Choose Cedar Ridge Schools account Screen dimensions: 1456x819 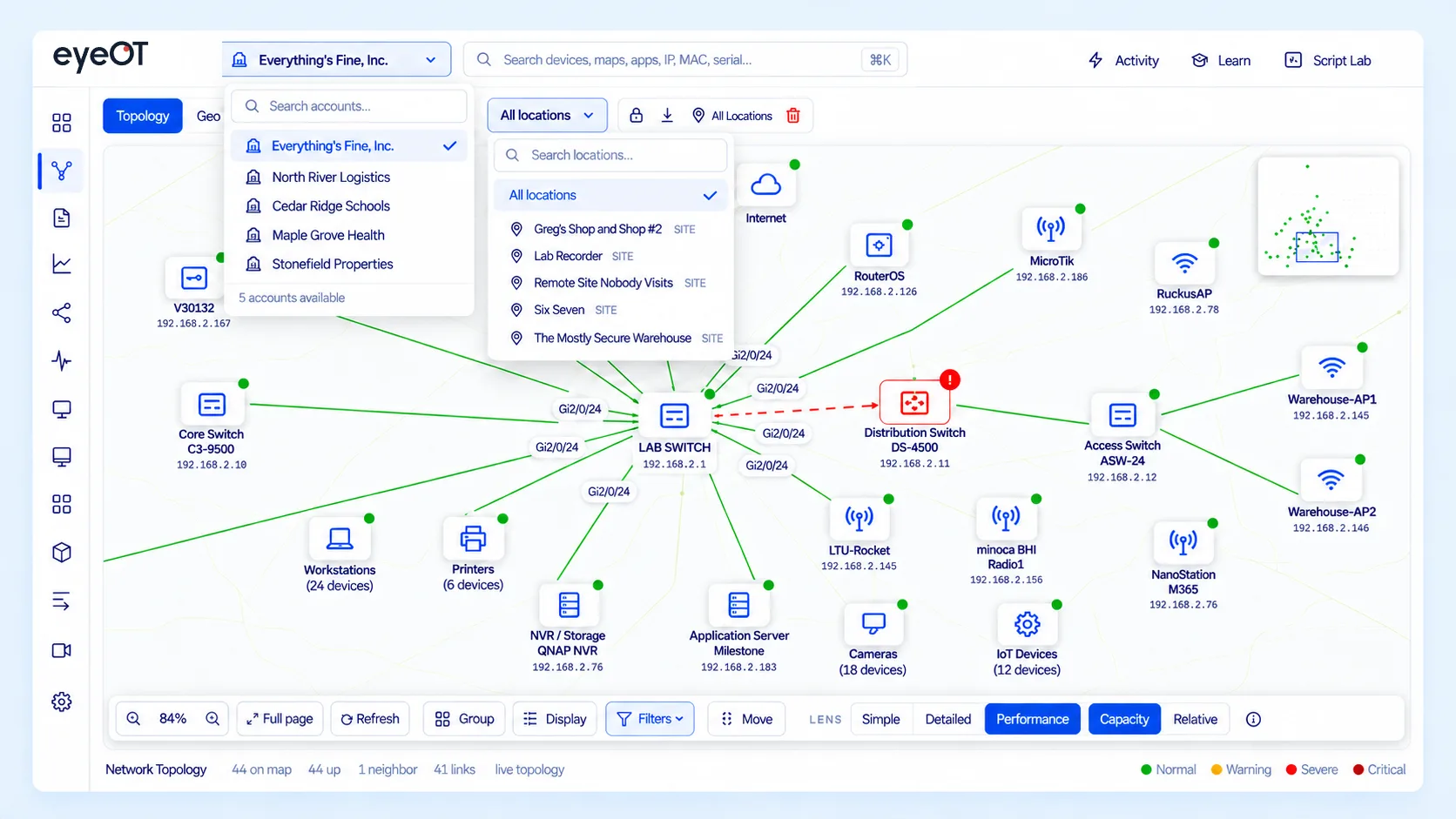[x=348, y=206]
